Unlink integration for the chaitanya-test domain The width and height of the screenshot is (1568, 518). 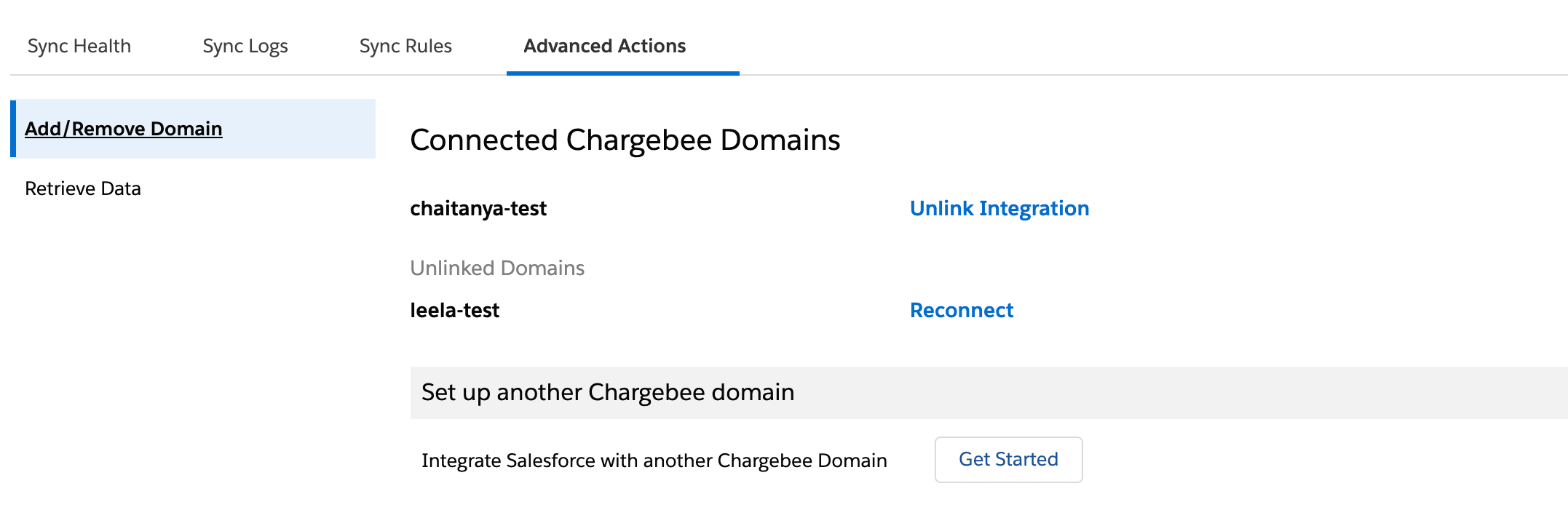pyautogui.click(x=999, y=208)
